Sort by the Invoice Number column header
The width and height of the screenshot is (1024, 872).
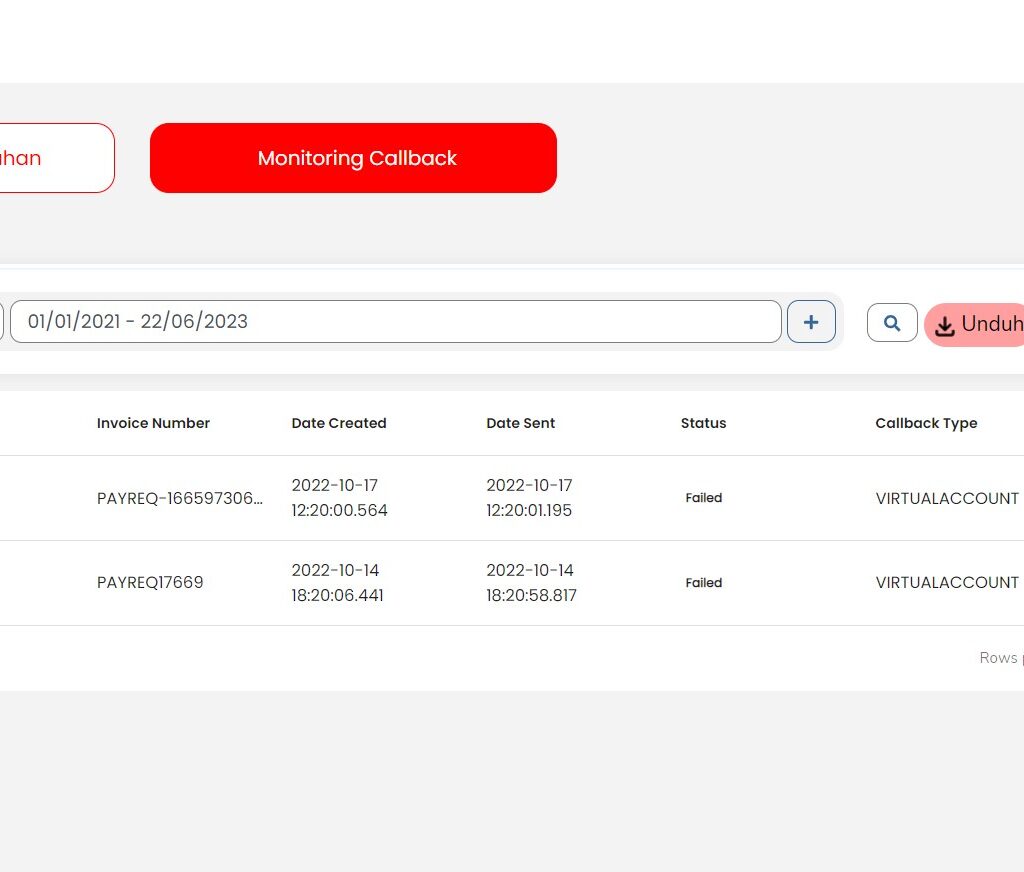(153, 423)
